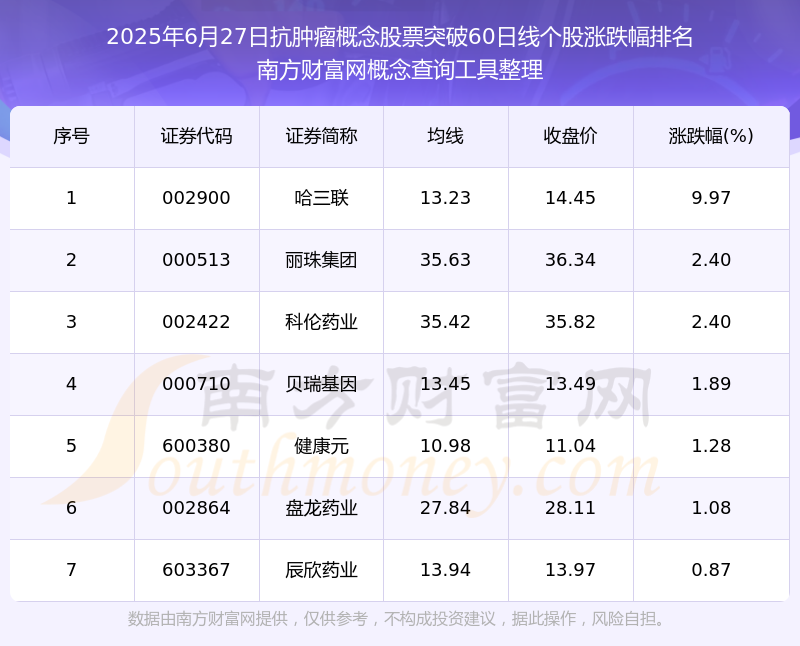
Task: Select stock code 000710
Action: (196, 384)
